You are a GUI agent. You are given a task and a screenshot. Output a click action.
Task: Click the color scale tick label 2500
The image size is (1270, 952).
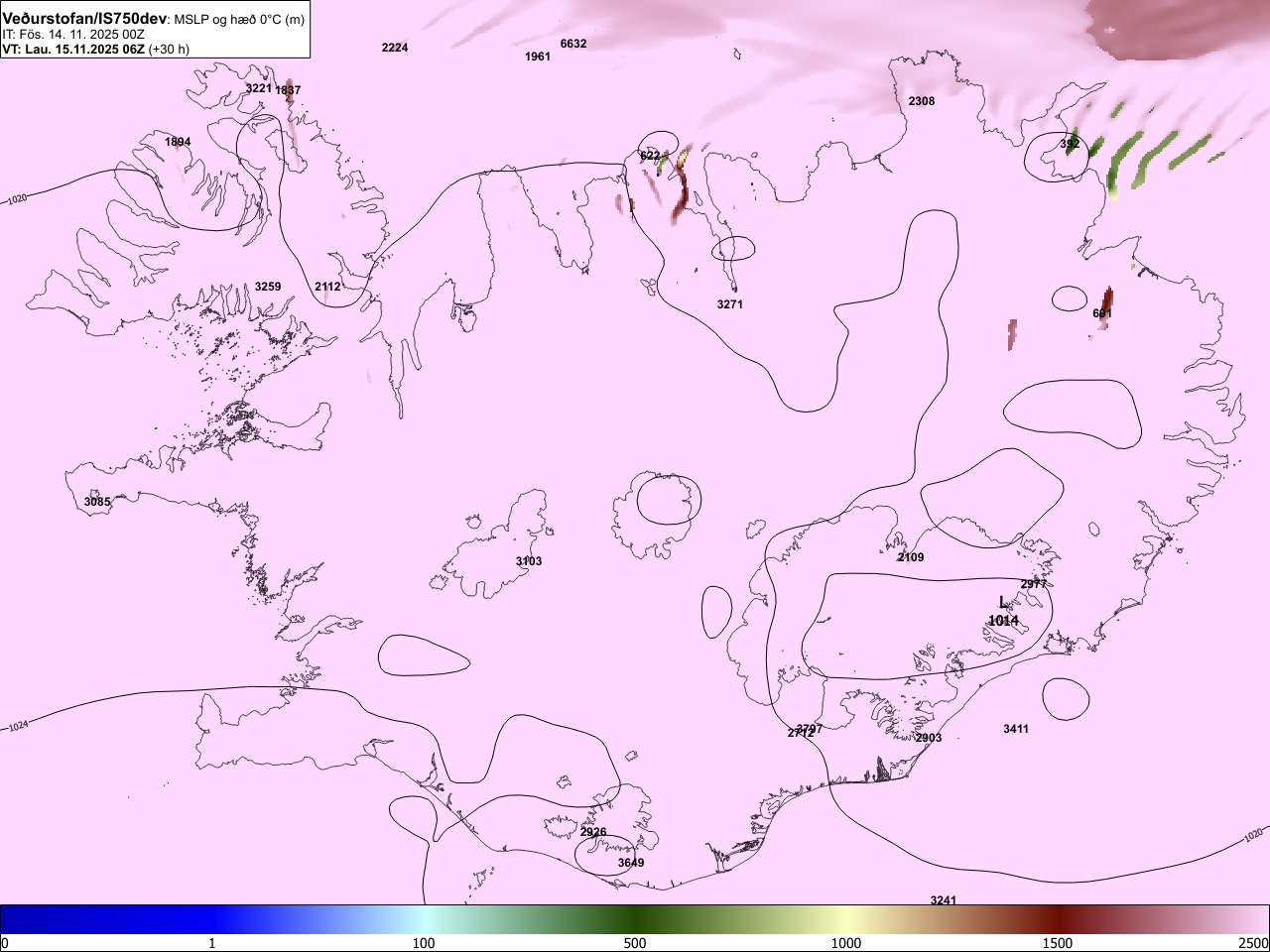1254,942
